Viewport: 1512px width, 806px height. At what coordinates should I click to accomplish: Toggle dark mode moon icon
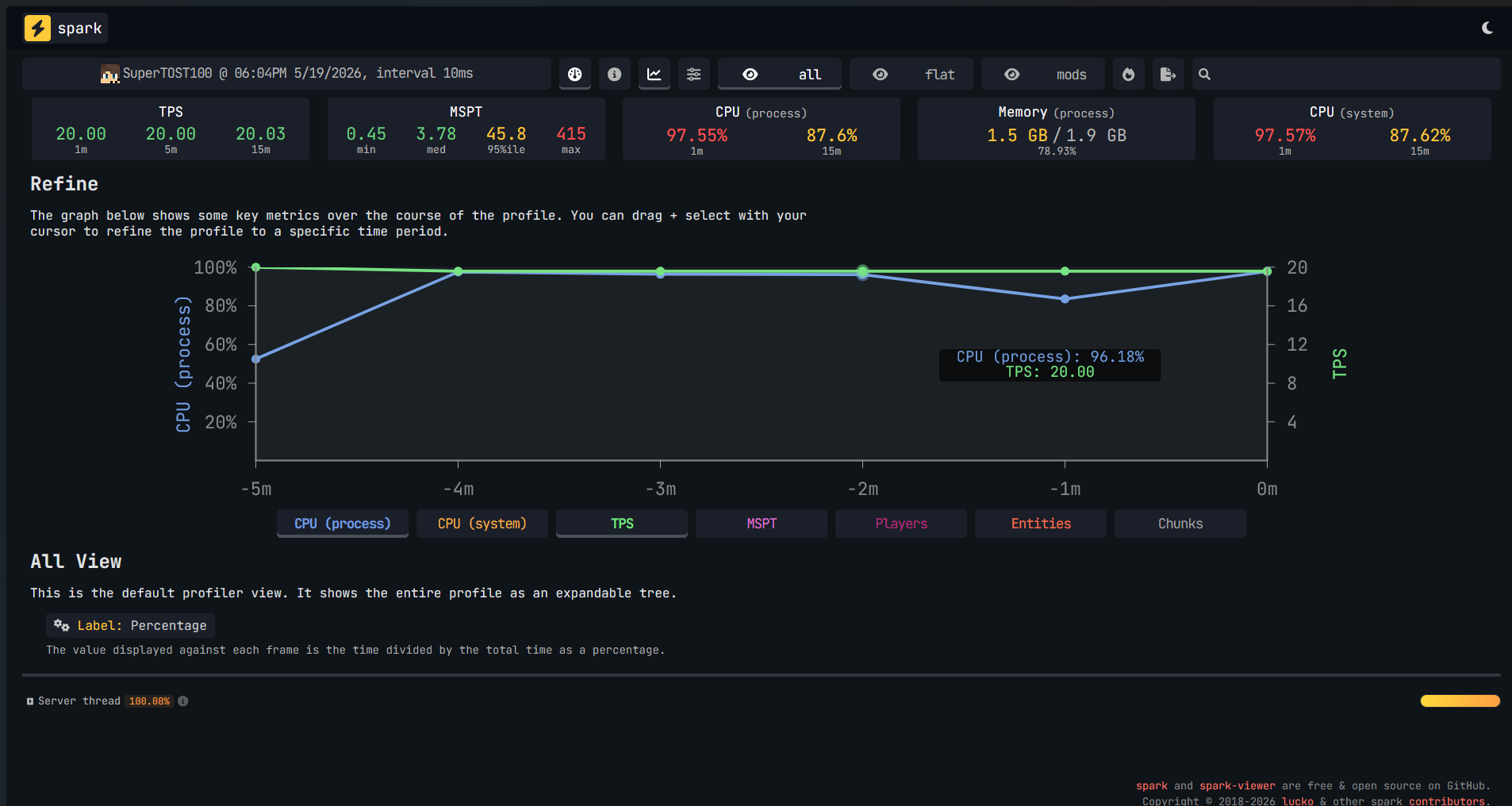(1487, 28)
